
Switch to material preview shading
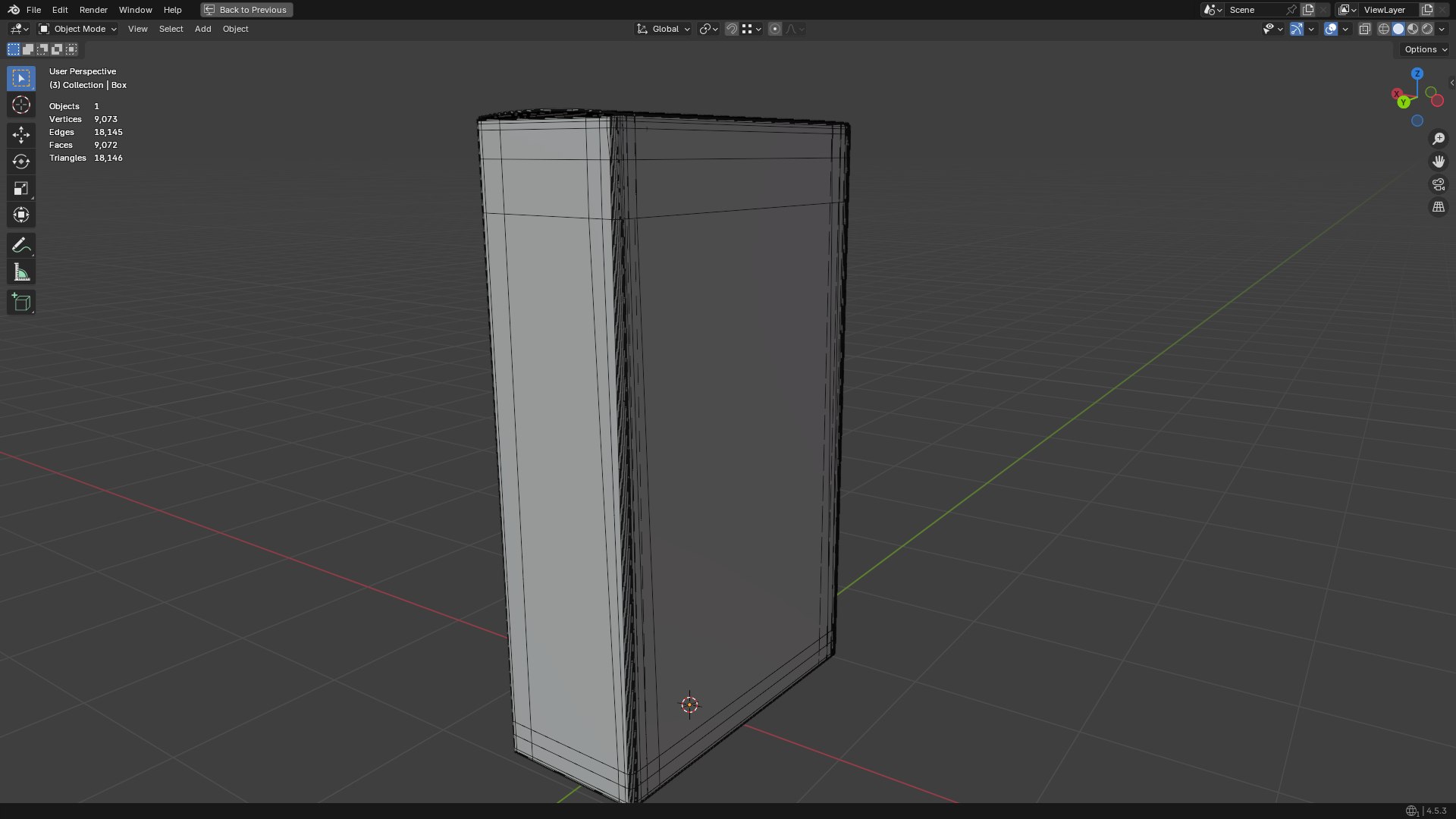tap(1413, 29)
